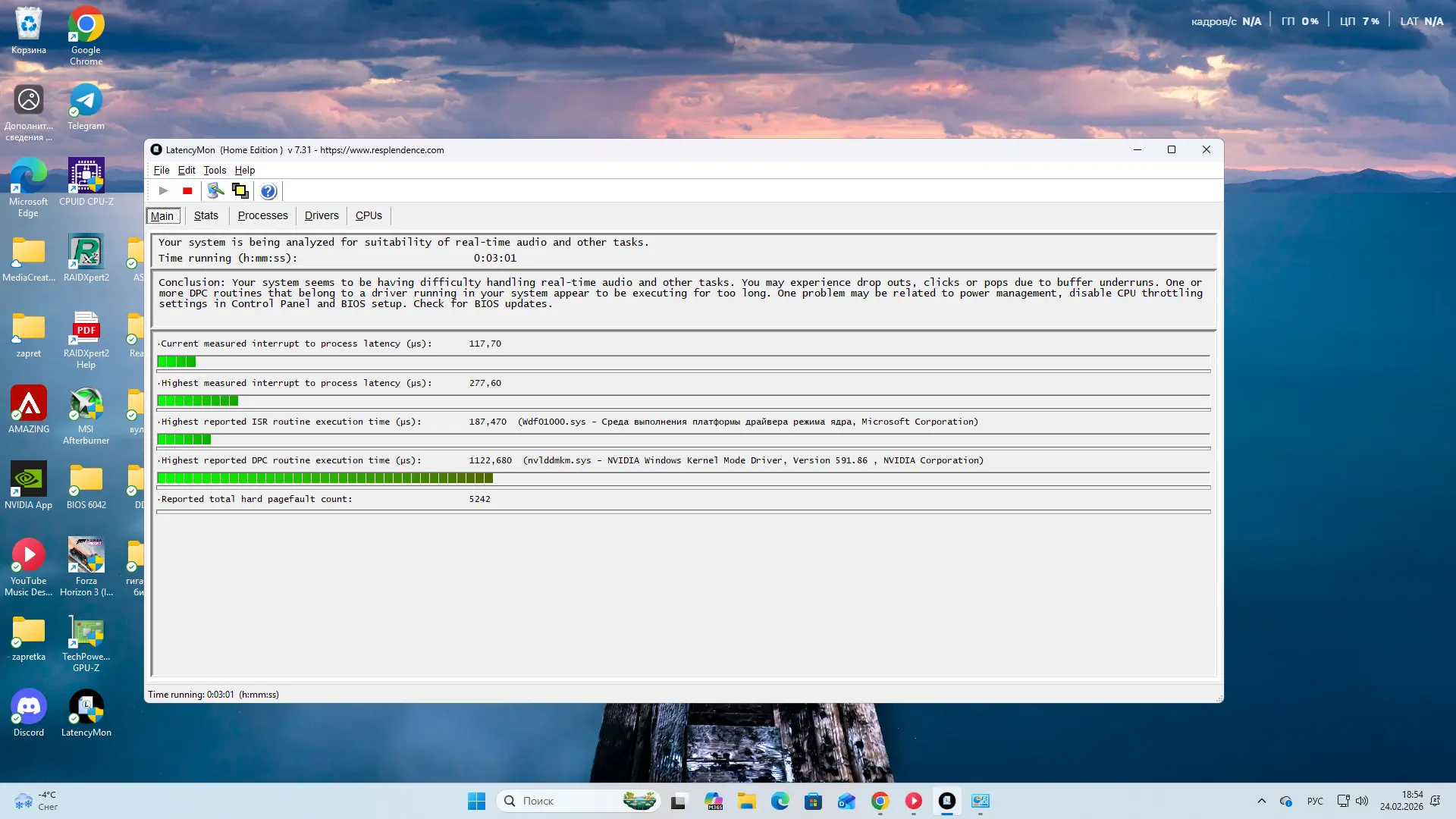
Task: Switch to the Stats tab
Action: [206, 215]
